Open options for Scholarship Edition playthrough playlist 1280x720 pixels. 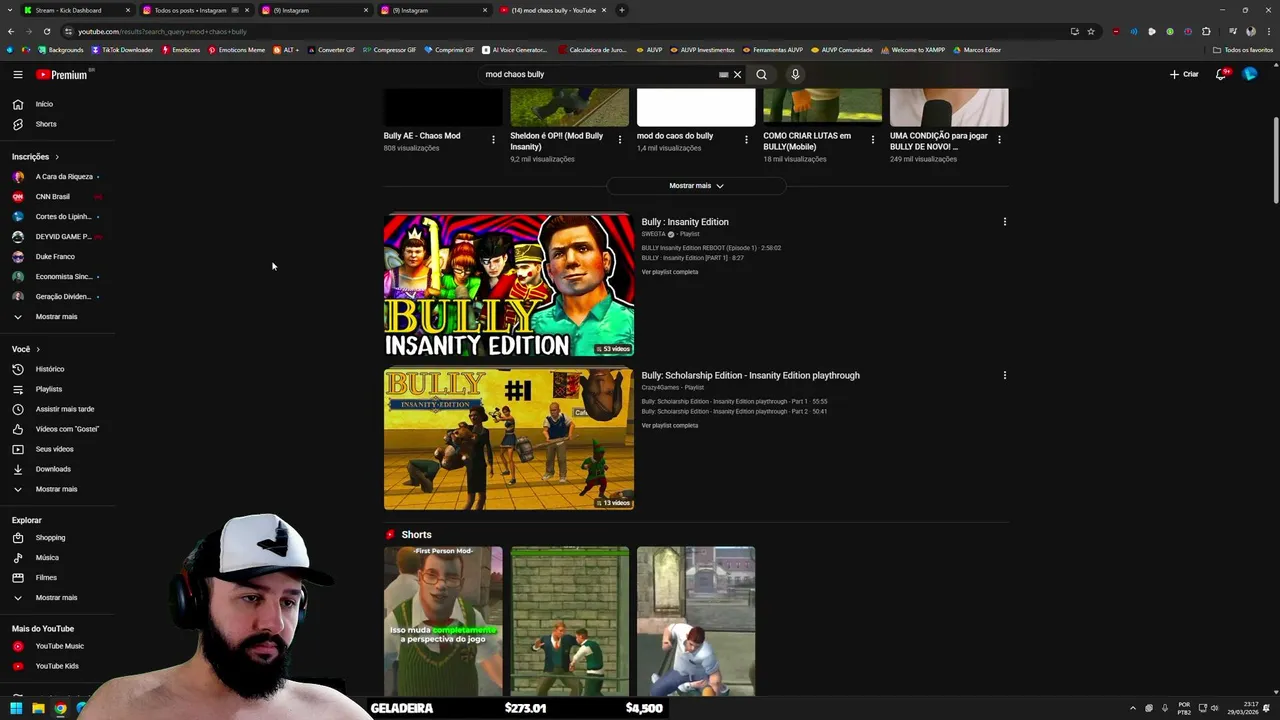pos(1005,375)
